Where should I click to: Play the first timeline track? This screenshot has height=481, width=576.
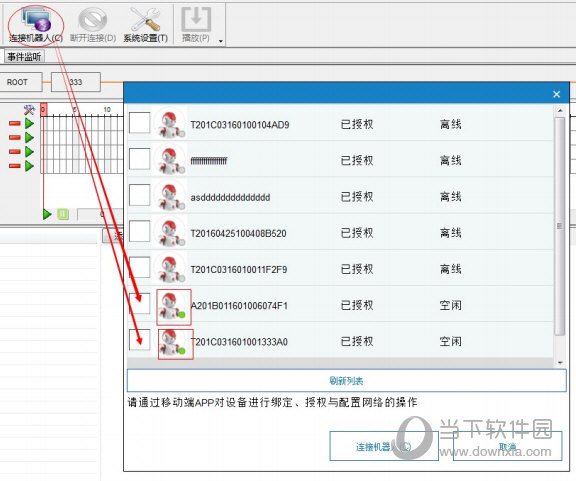pyautogui.click(x=29, y=123)
